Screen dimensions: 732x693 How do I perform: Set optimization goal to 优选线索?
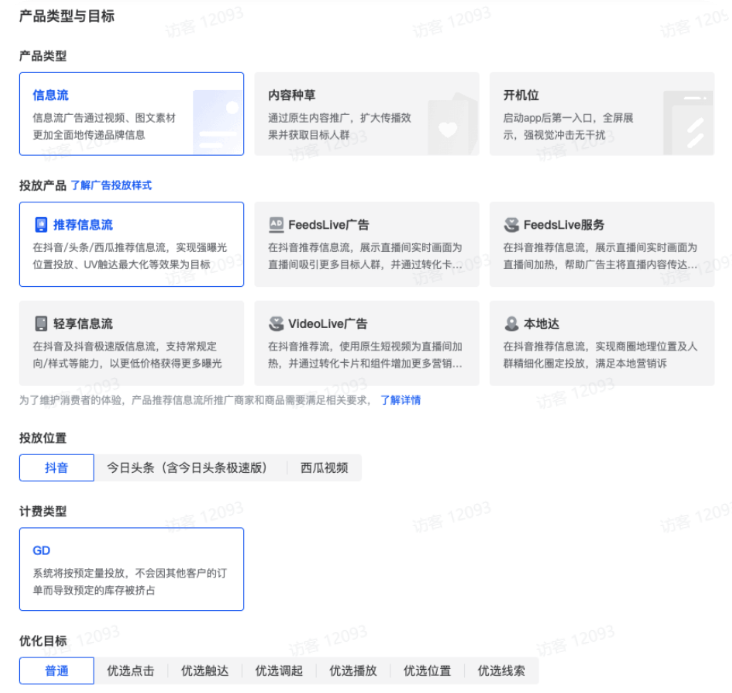[x=501, y=671]
